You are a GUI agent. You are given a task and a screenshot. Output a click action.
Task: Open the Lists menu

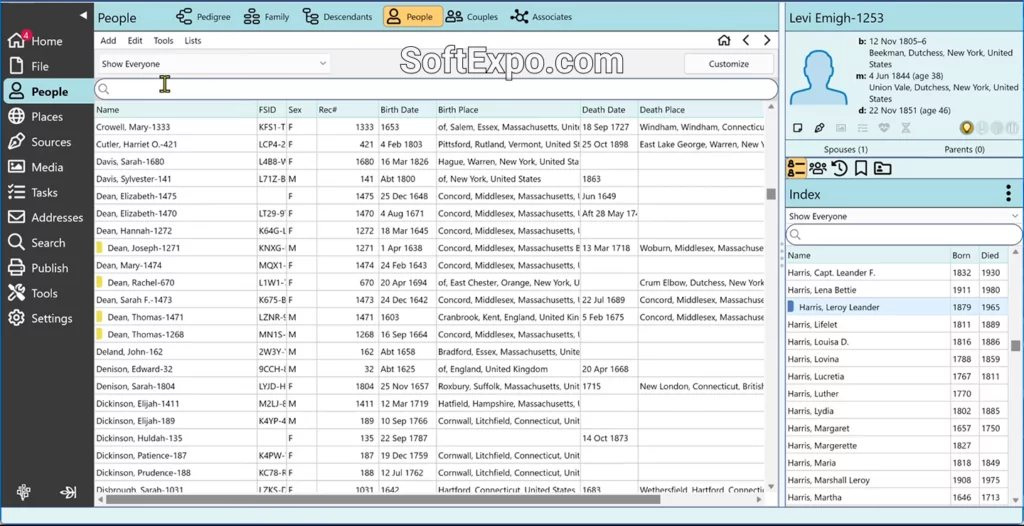tap(193, 41)
